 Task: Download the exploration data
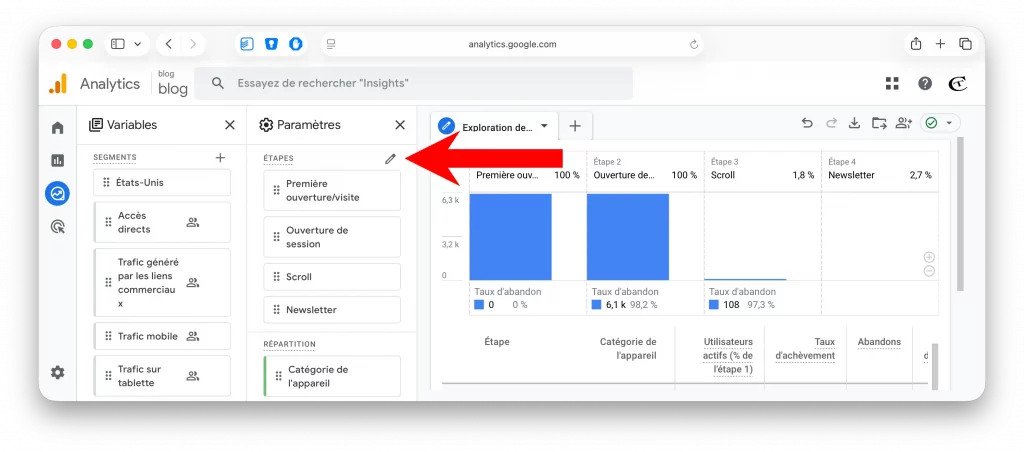tap(854, 123)
